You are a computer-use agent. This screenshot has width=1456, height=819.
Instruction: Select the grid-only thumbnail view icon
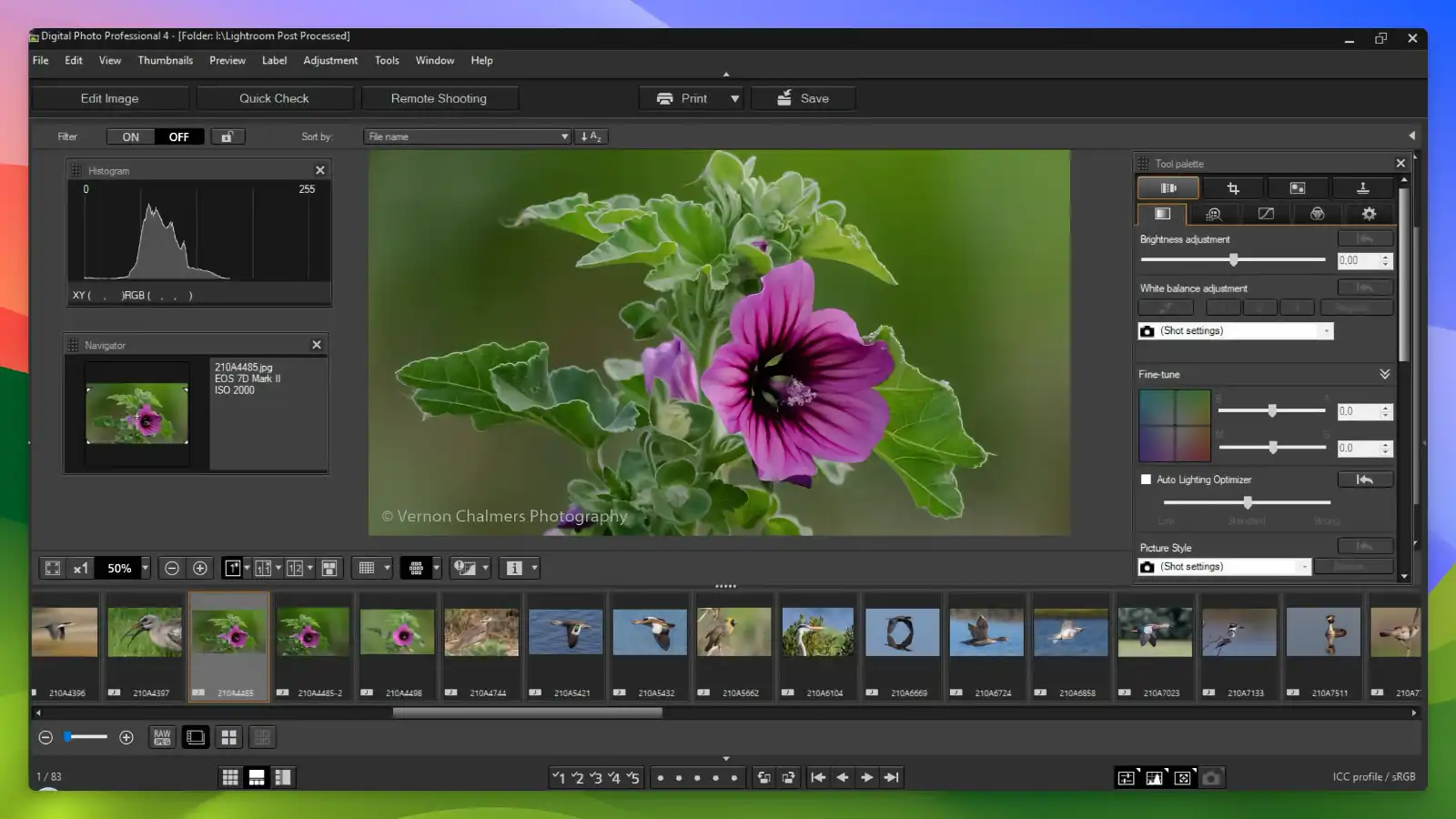tap(230, 777)
